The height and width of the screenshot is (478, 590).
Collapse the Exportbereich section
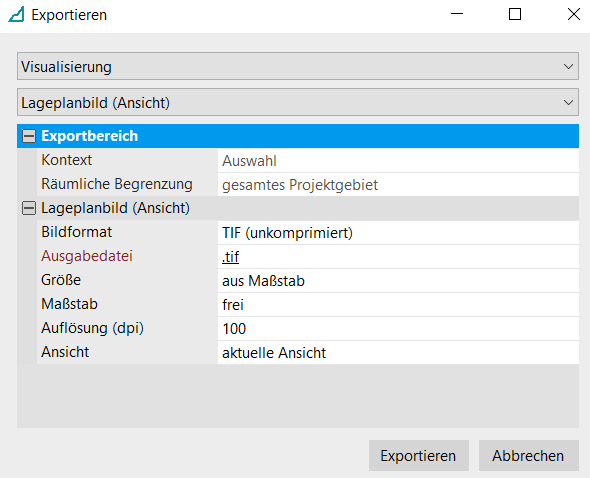(x=29, y=136)
